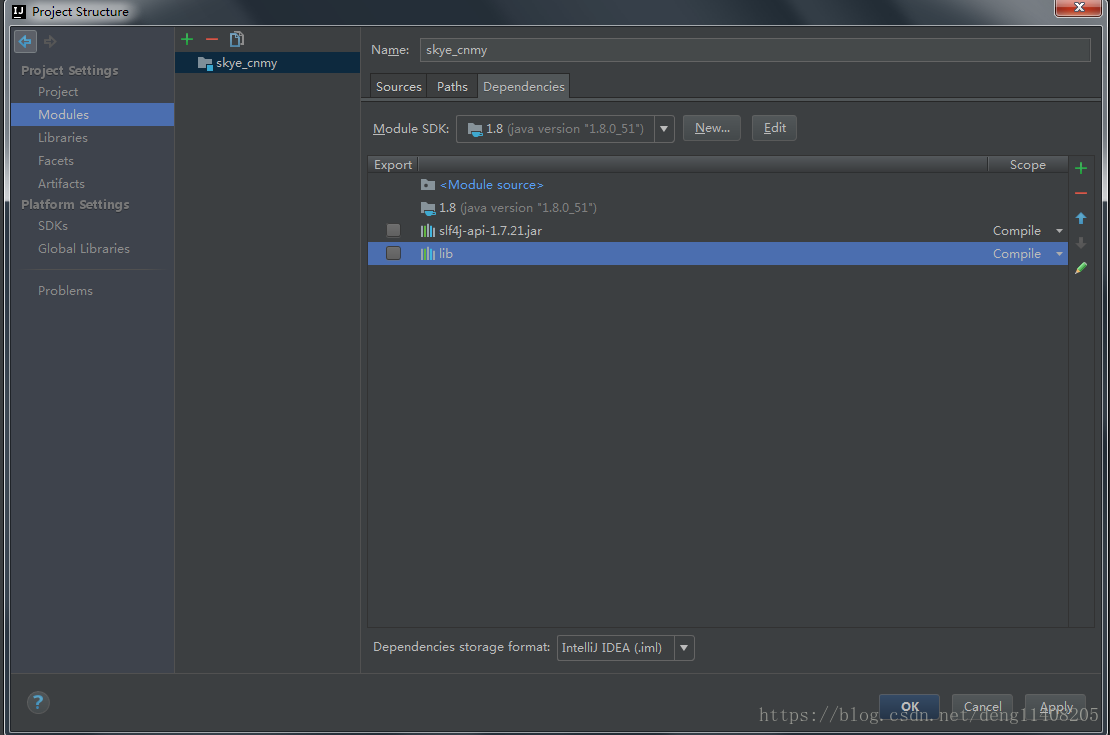Toggle export checkbox for lib
Screen dimensions: 1110x735
pos(394,253)
